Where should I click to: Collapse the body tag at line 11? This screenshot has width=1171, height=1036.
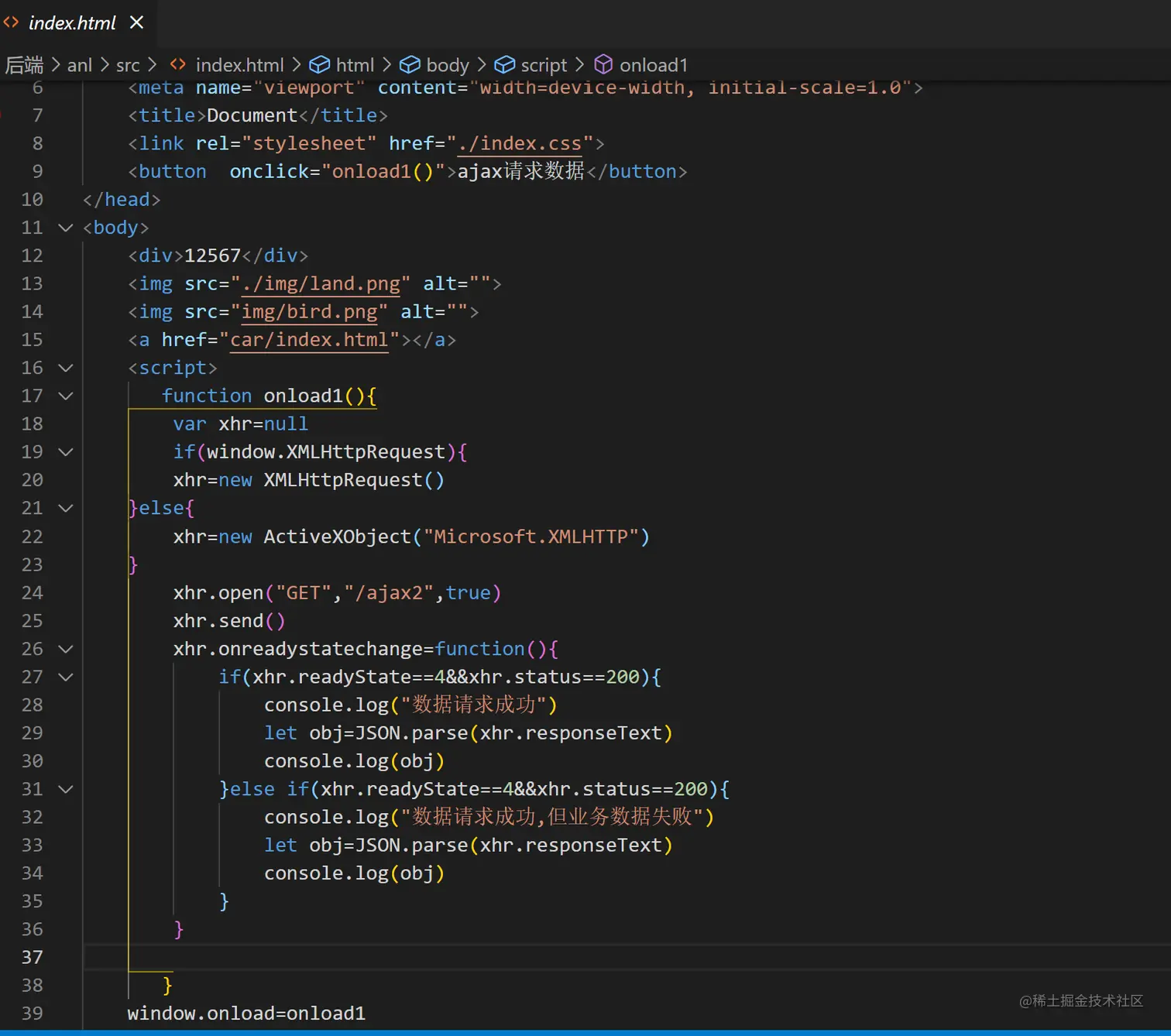tap(66, 228)
